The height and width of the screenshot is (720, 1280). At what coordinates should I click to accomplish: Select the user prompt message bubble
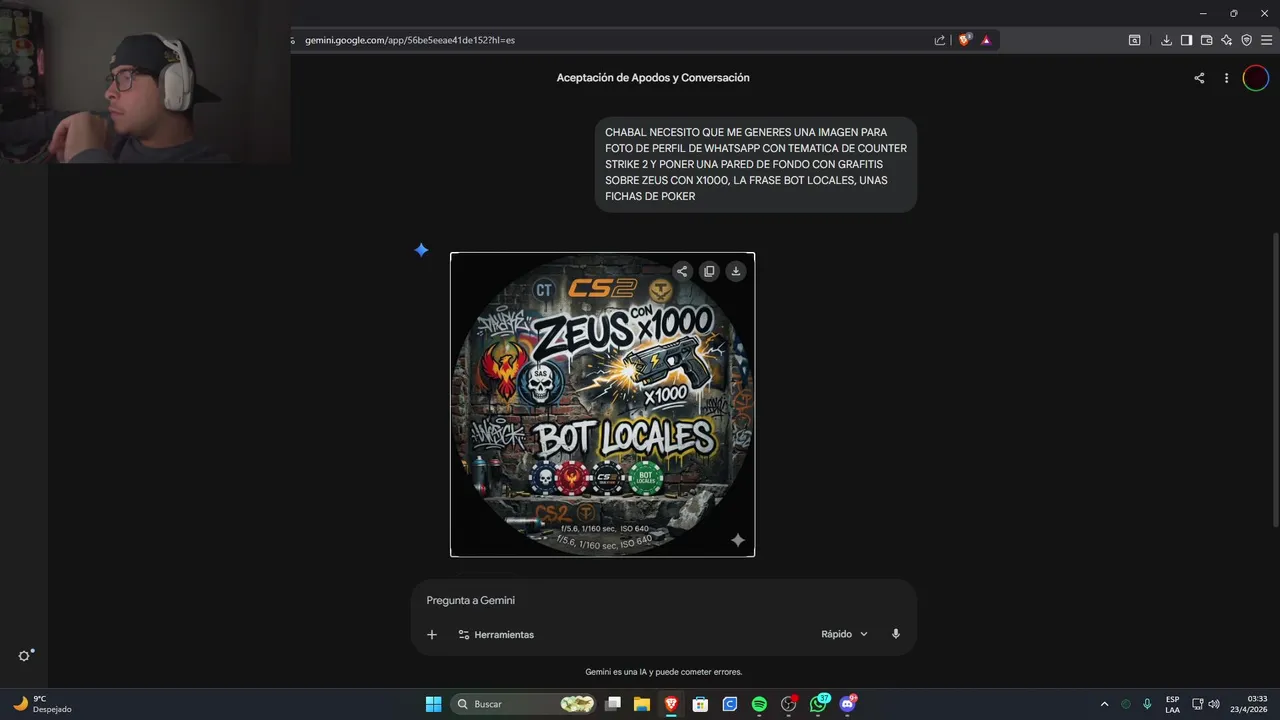(756, 164)
